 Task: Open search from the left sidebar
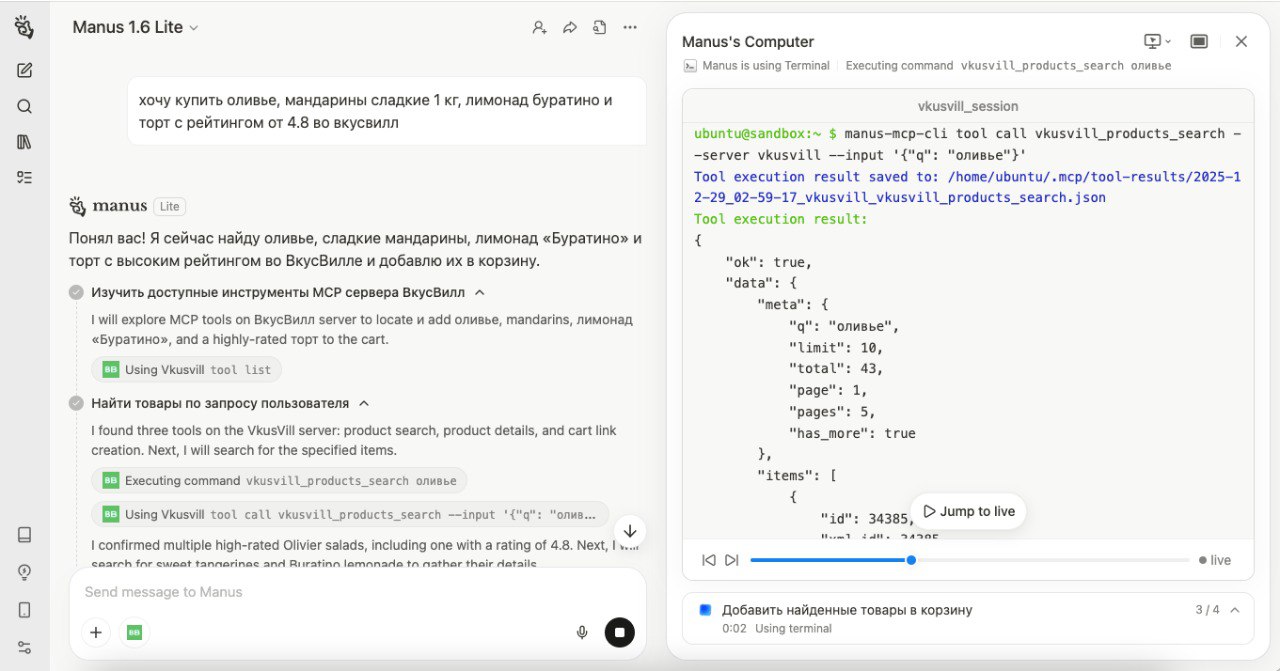(25, 106)
